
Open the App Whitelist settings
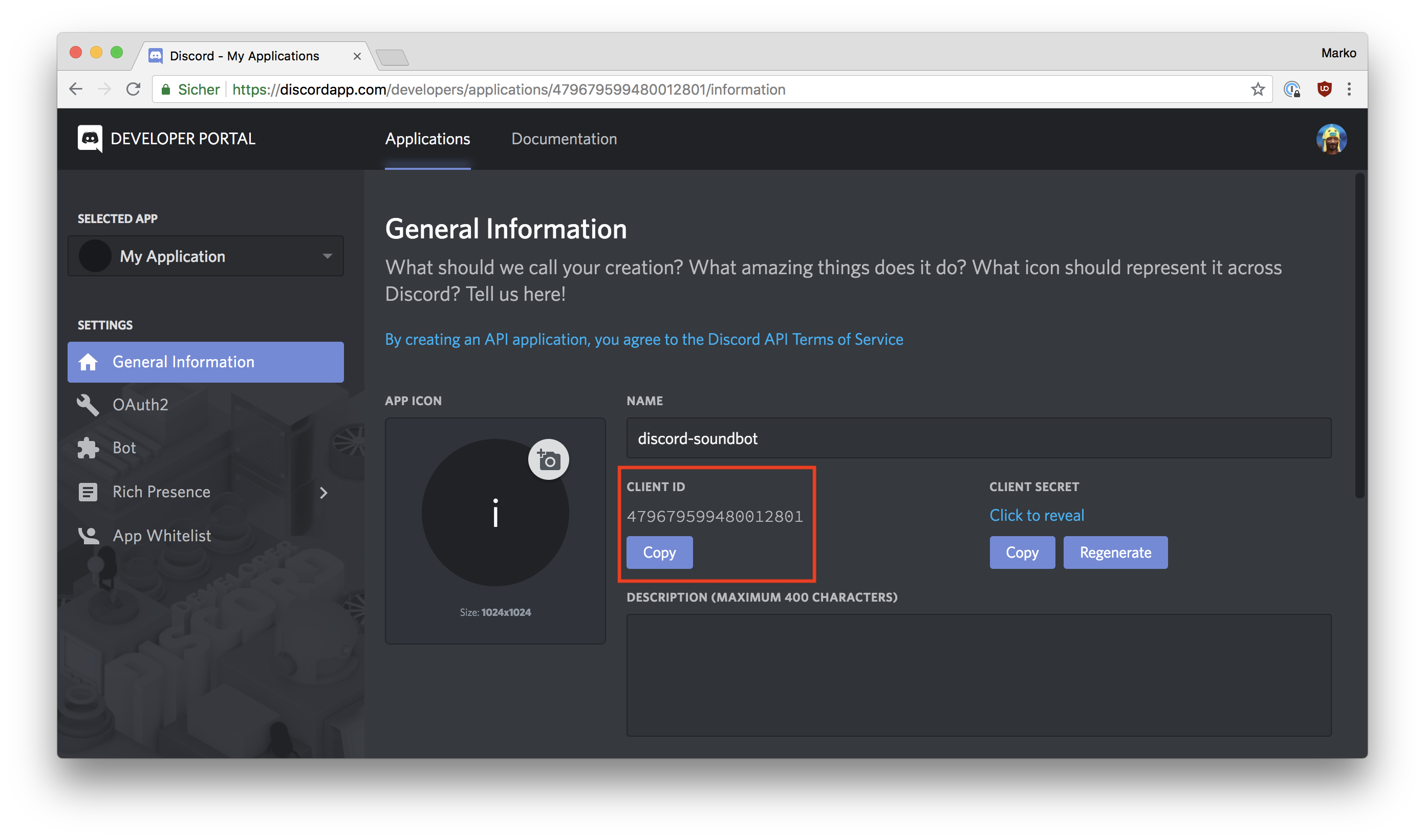click(161, 536)
